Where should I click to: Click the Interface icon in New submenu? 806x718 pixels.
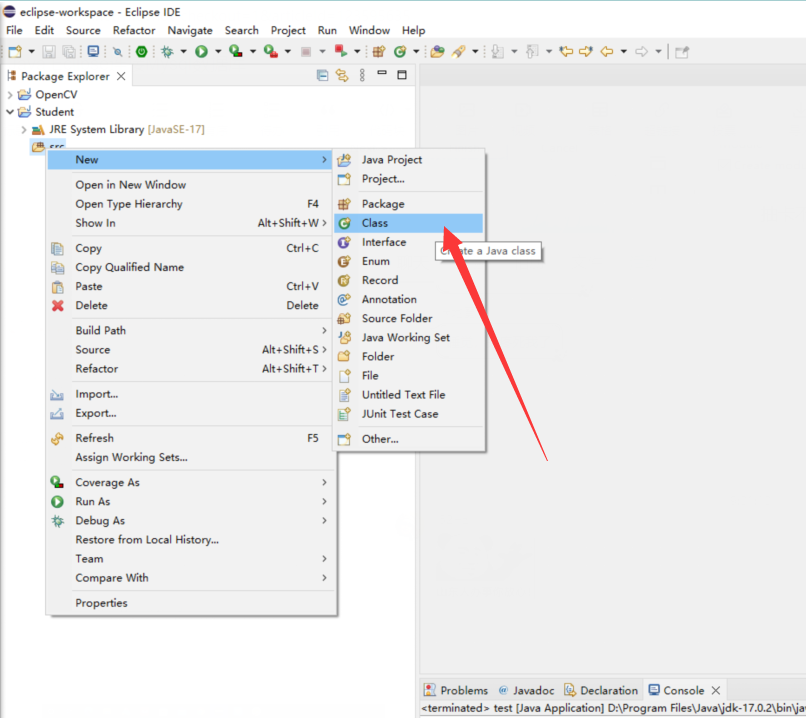coord(344,242)
